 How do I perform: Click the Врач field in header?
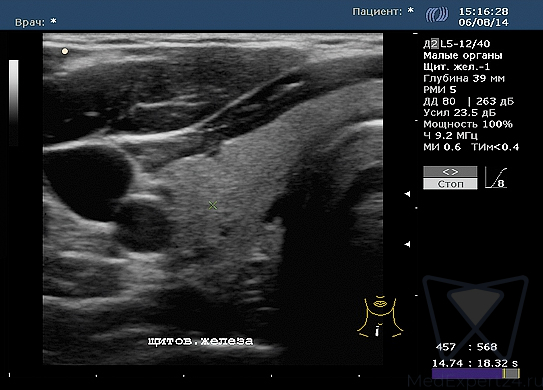point(35,22)
